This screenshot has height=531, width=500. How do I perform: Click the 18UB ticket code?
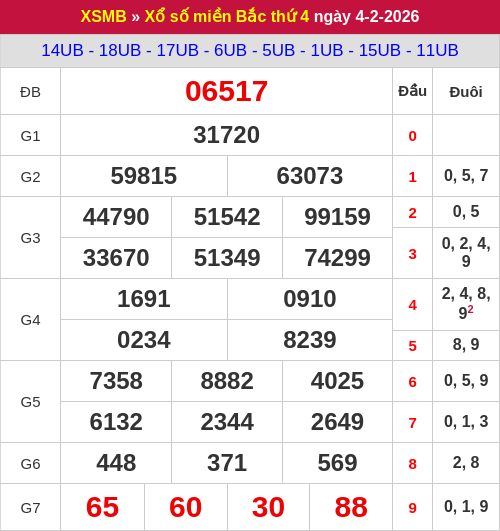120,50
